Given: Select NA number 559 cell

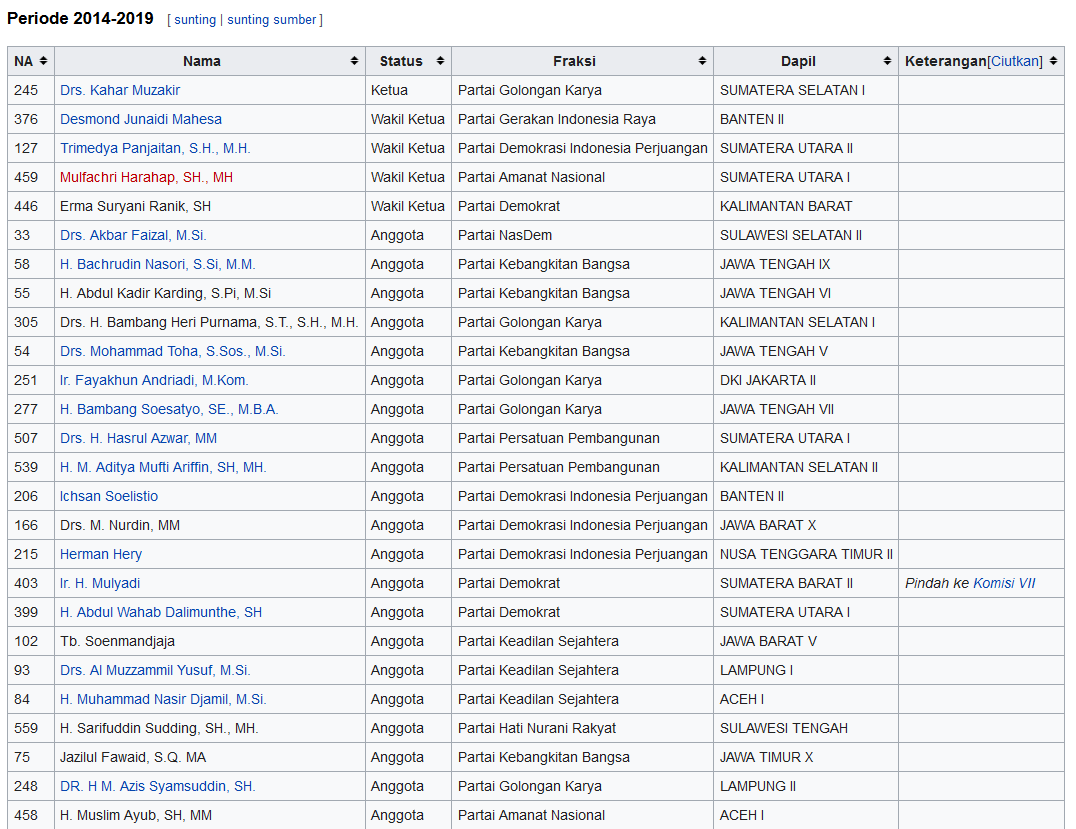Looking at the screenshot, I should 31,728.
